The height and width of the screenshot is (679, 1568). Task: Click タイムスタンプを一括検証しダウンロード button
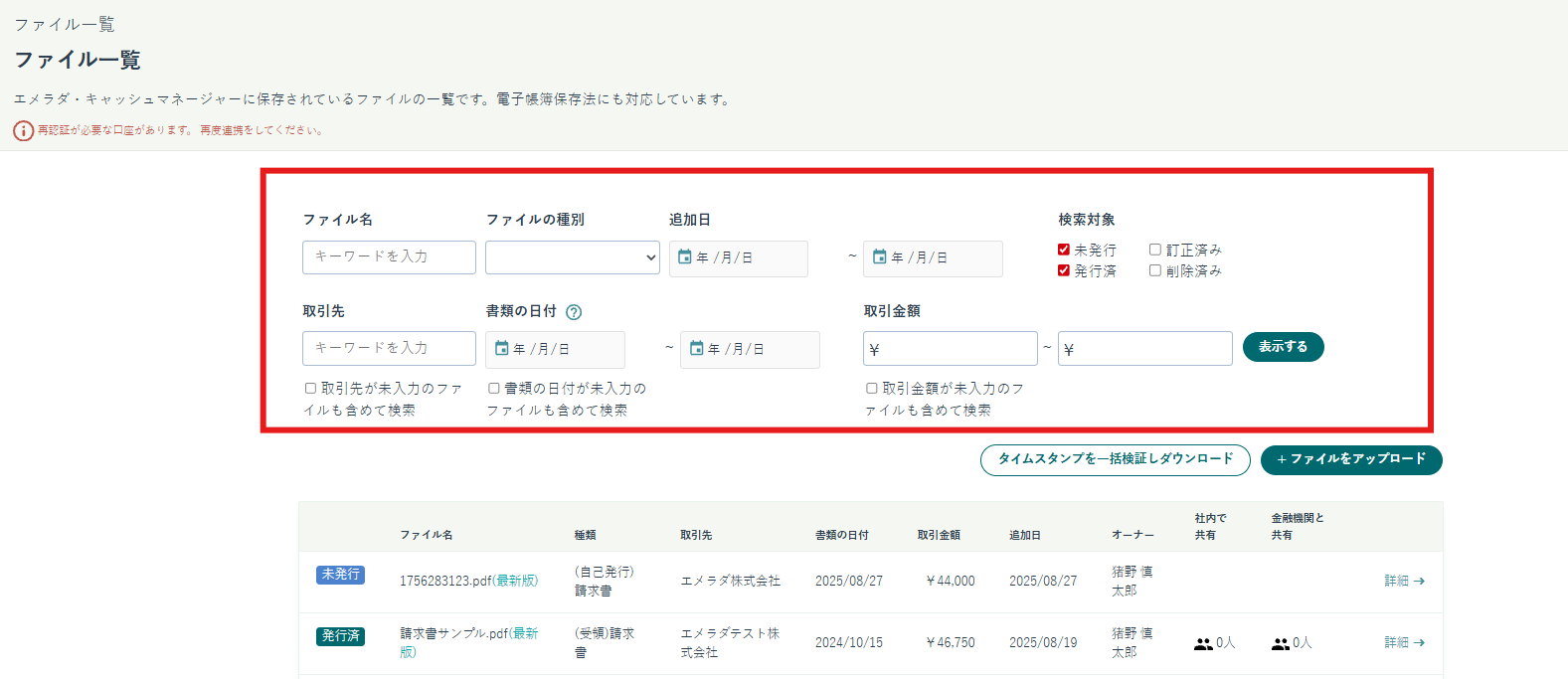coord(1116,460)
